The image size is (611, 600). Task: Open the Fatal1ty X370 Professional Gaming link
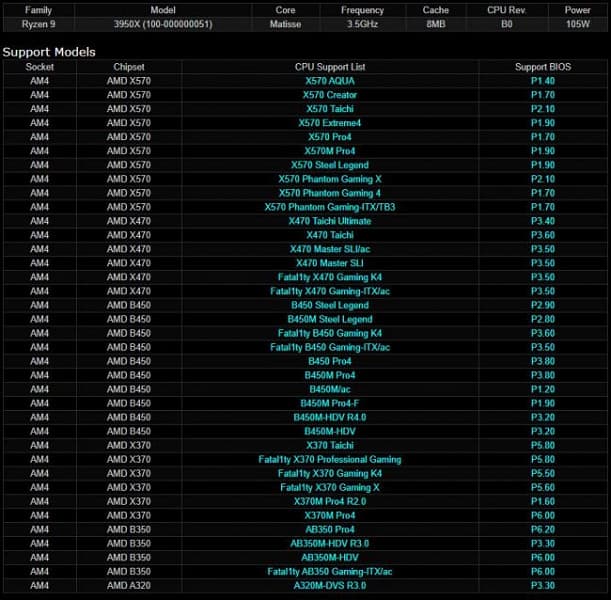tap(330, 459)
